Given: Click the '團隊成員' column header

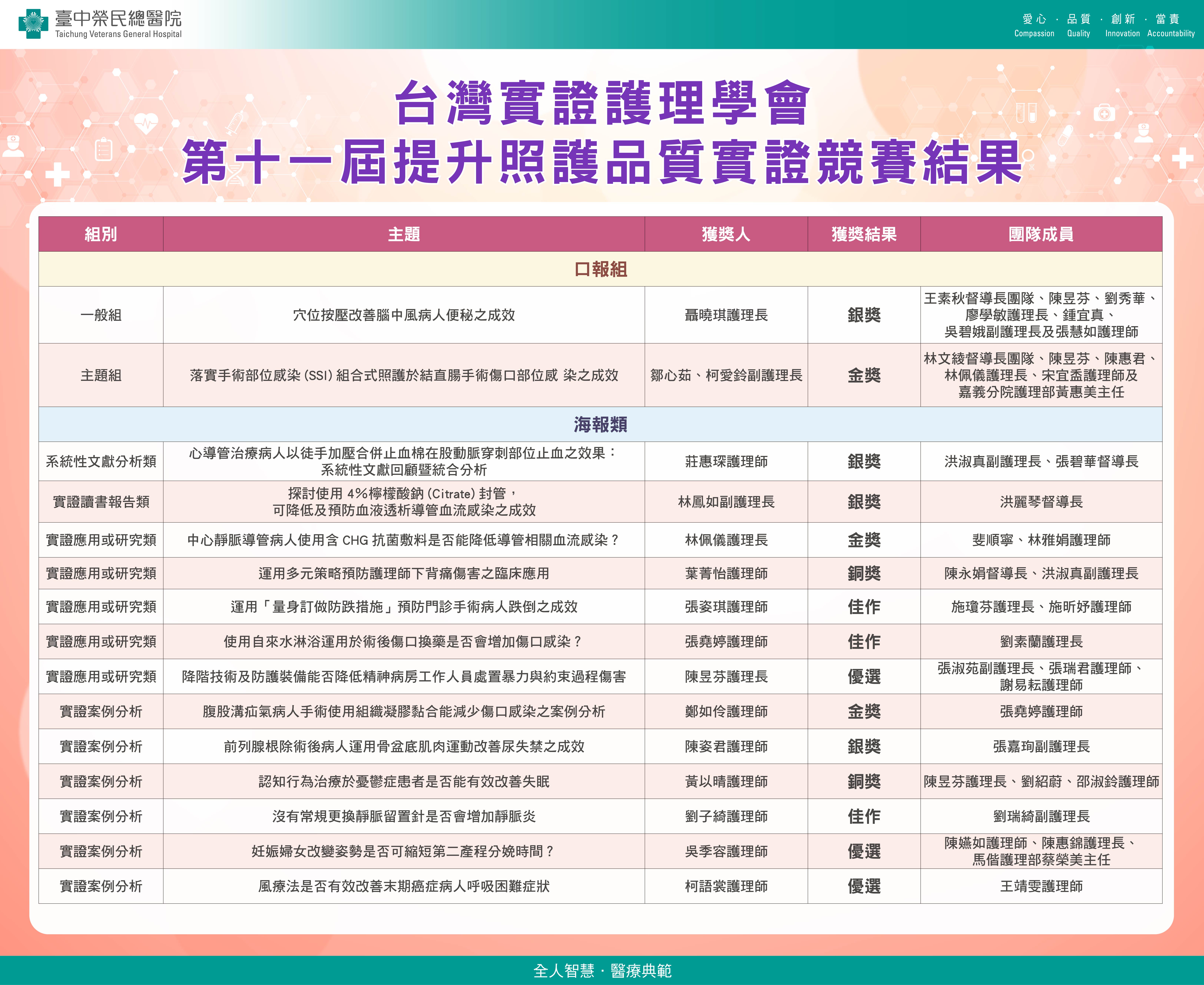Looking at the screenshot, I should point(1041,234).
